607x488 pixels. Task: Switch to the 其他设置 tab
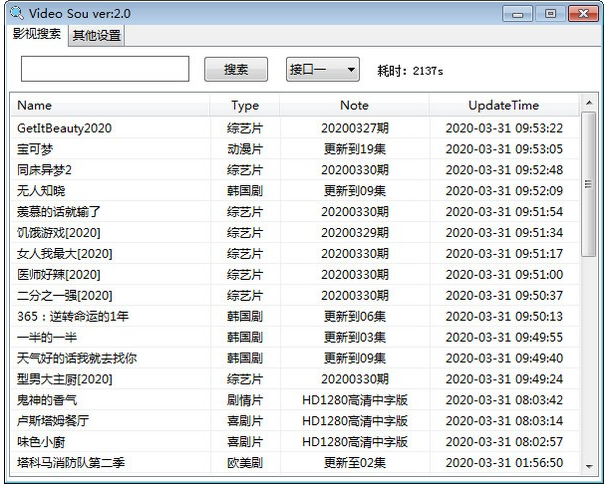[96, 36]
